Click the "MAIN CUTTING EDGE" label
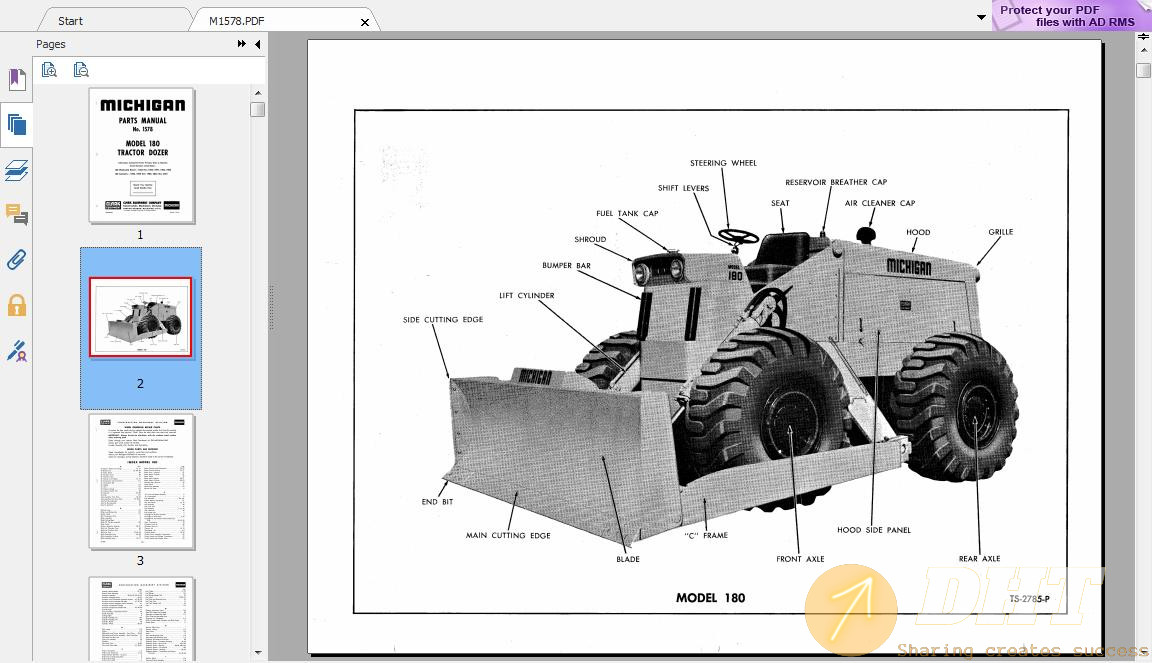Image resolution: width=1152 pixels, height=663 pixels. pos(508,536)
